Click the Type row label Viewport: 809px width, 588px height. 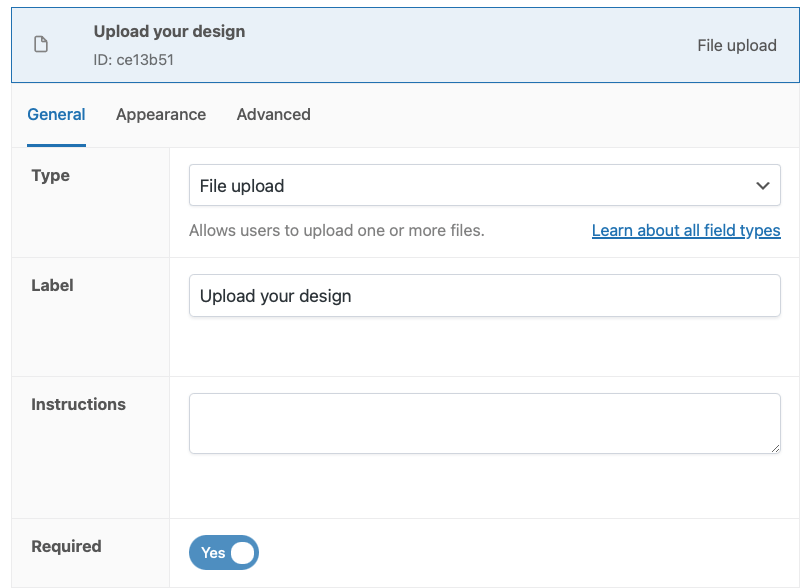[51, 176]
